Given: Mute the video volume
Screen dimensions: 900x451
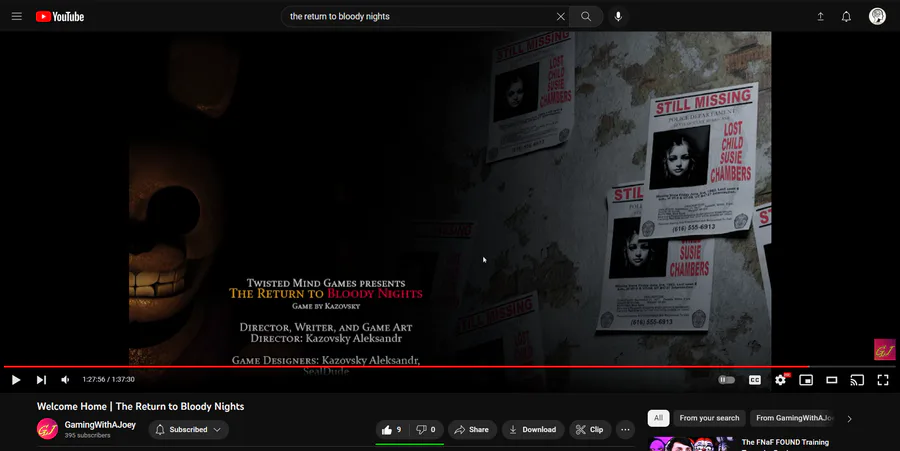Looking at the screenshot, I should (65, 380).
